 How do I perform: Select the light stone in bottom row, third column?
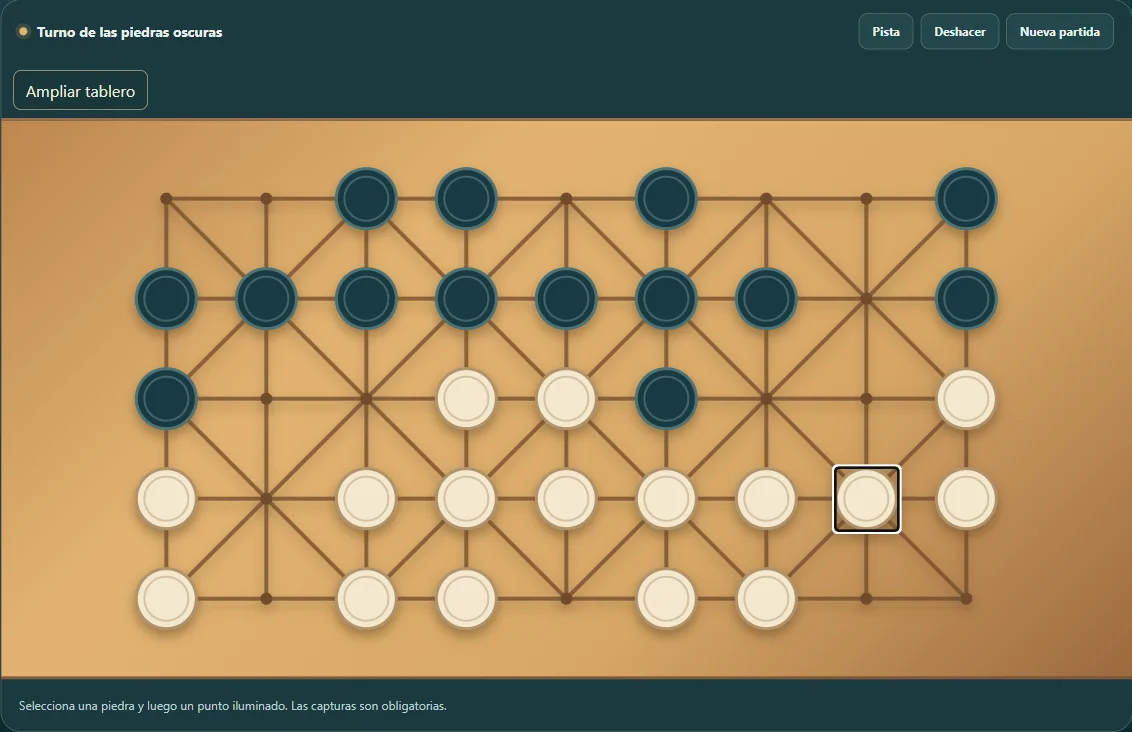366,598
